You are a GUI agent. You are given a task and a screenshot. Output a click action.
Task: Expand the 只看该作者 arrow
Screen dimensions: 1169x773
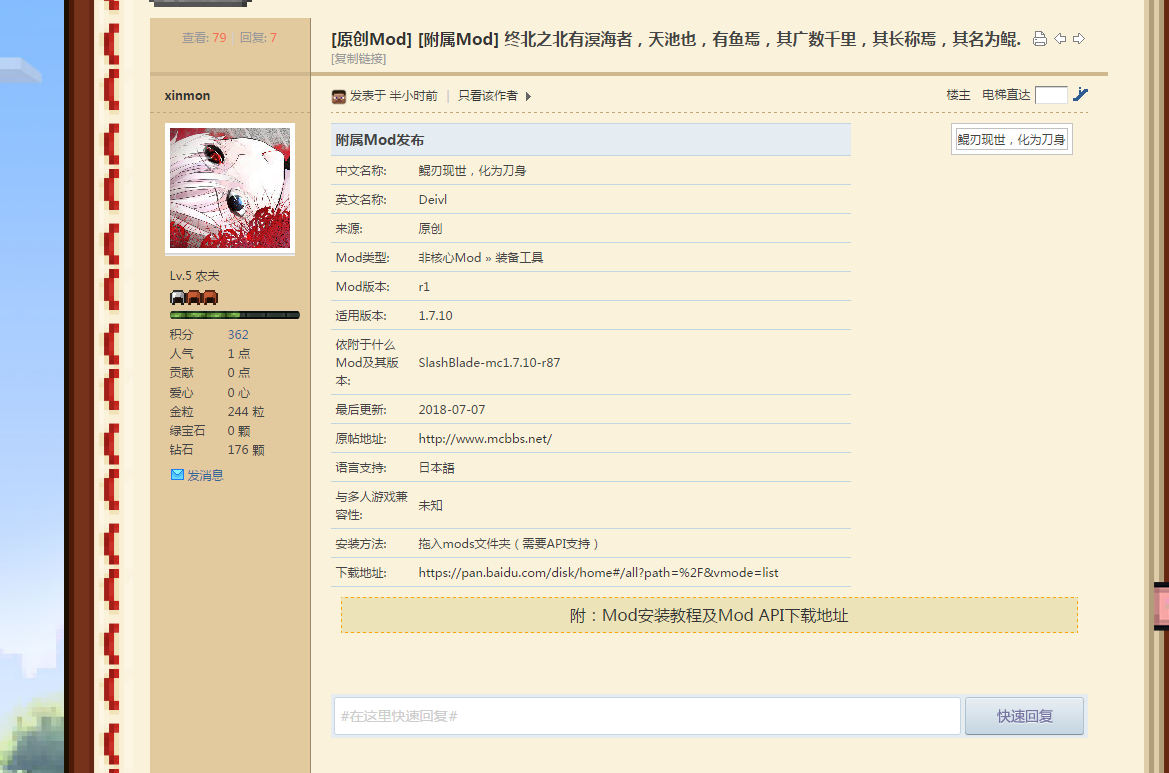point(528,96)
